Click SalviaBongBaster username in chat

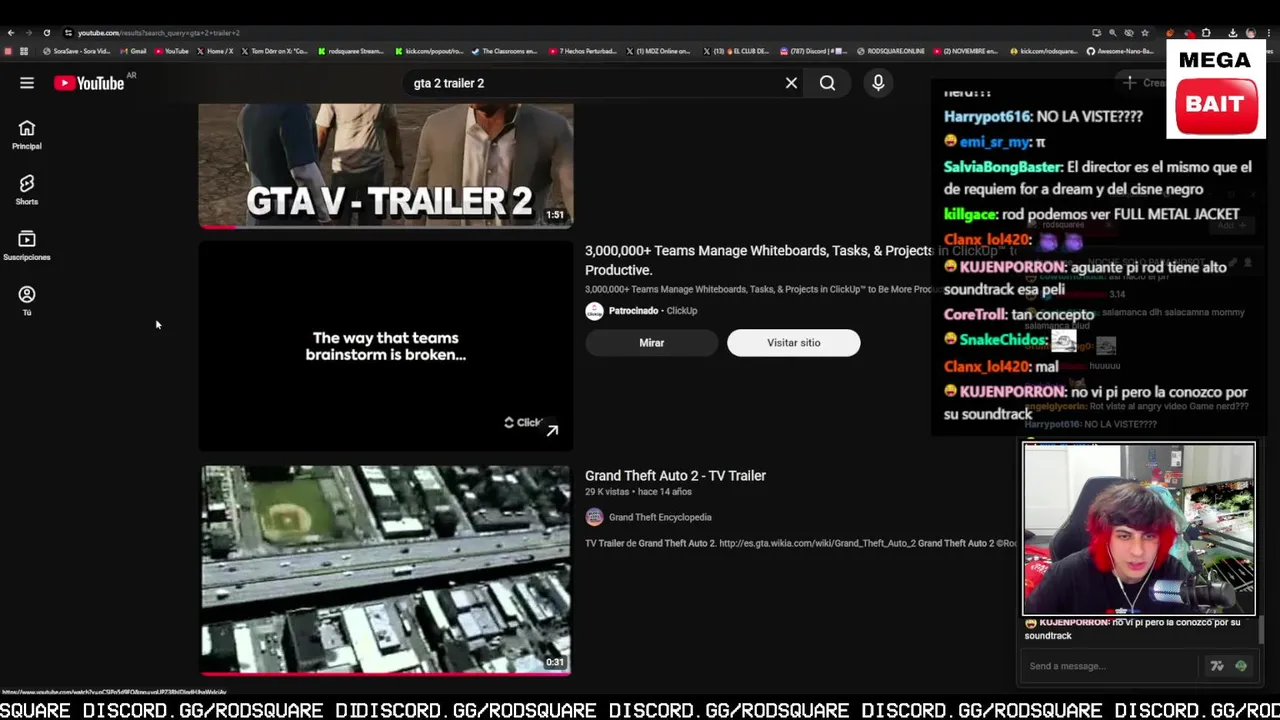tap(1003, 168)
